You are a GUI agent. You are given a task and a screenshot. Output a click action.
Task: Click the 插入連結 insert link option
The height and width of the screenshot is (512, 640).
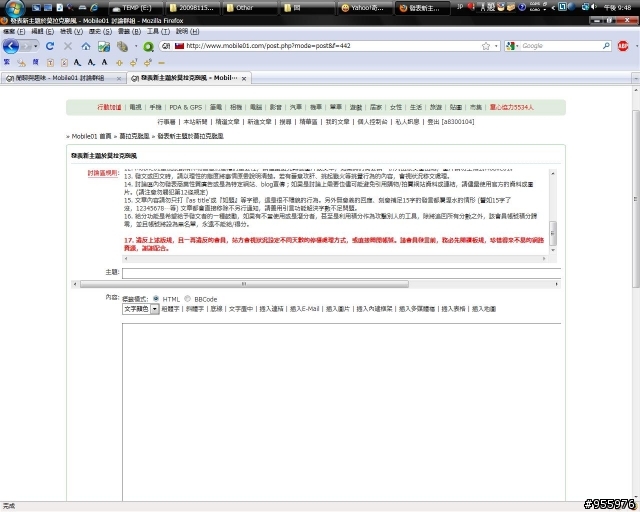pos(271,309)
